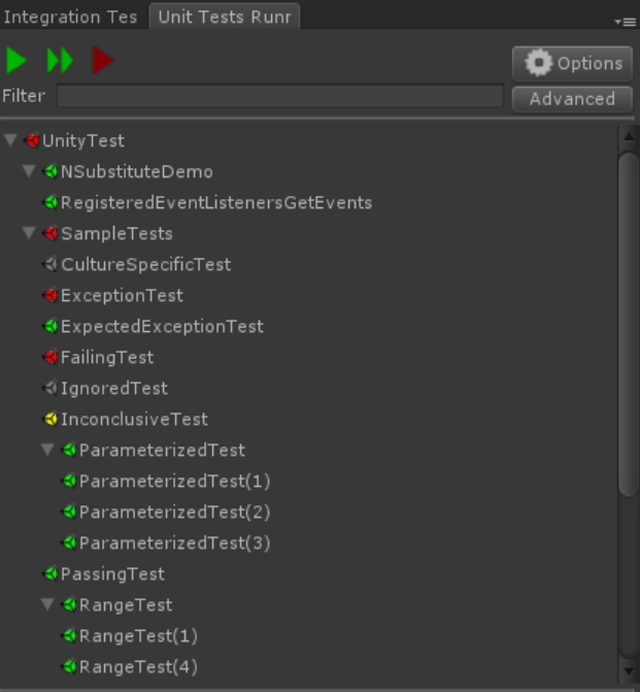This screenshot has width=640, height=692.
Task: Click the double-arrow Run Selected tests icon
Action: (x=60, y=61)
